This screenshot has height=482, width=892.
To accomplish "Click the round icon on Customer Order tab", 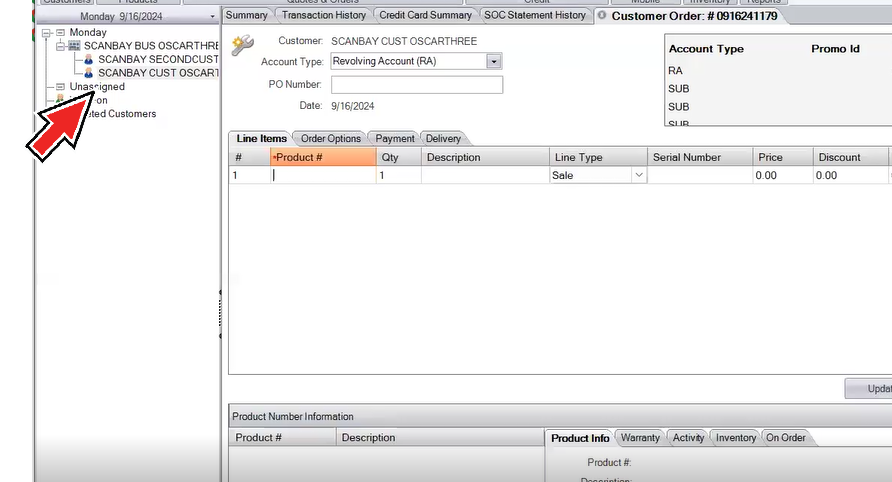I will point(602,16).
